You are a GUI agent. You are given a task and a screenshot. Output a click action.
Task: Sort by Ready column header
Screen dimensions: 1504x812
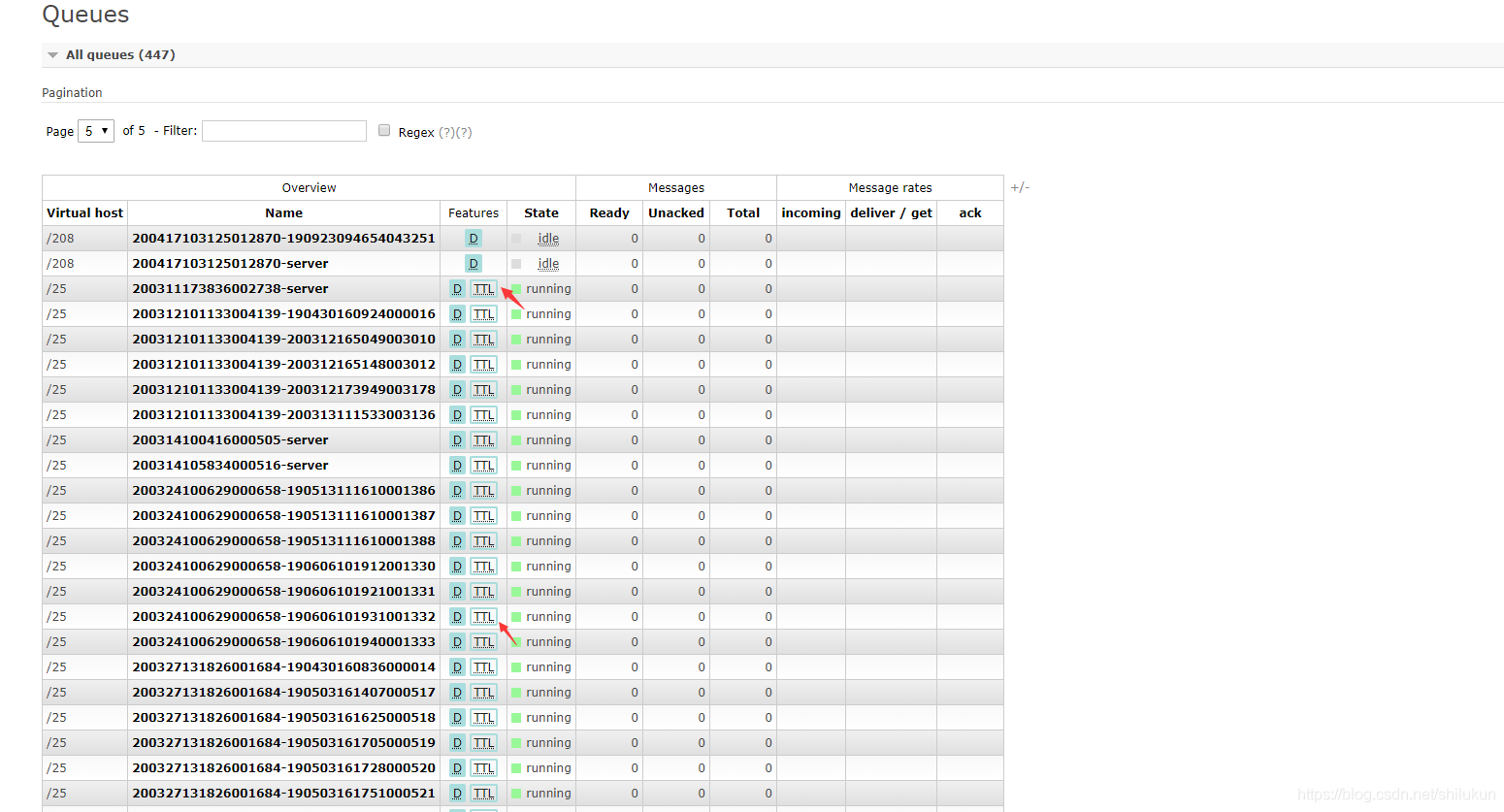[609, 213]
